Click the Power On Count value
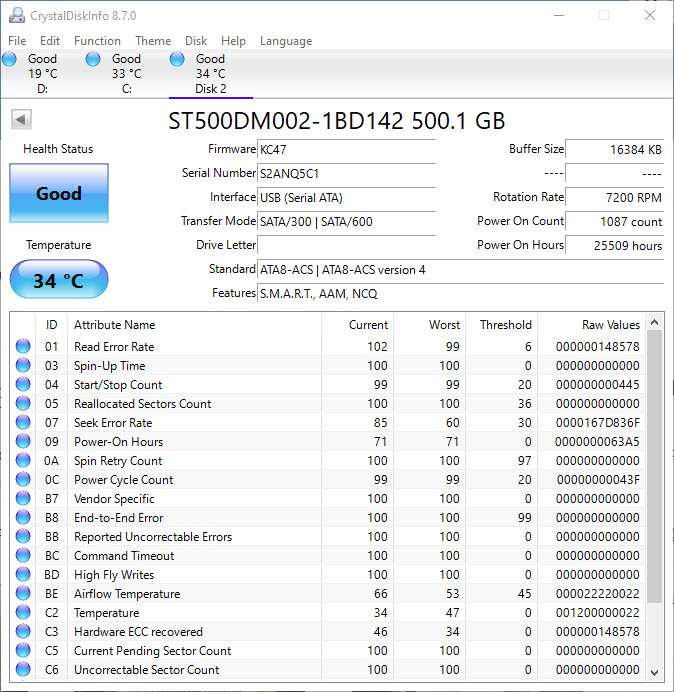 (x=614, y=222)
